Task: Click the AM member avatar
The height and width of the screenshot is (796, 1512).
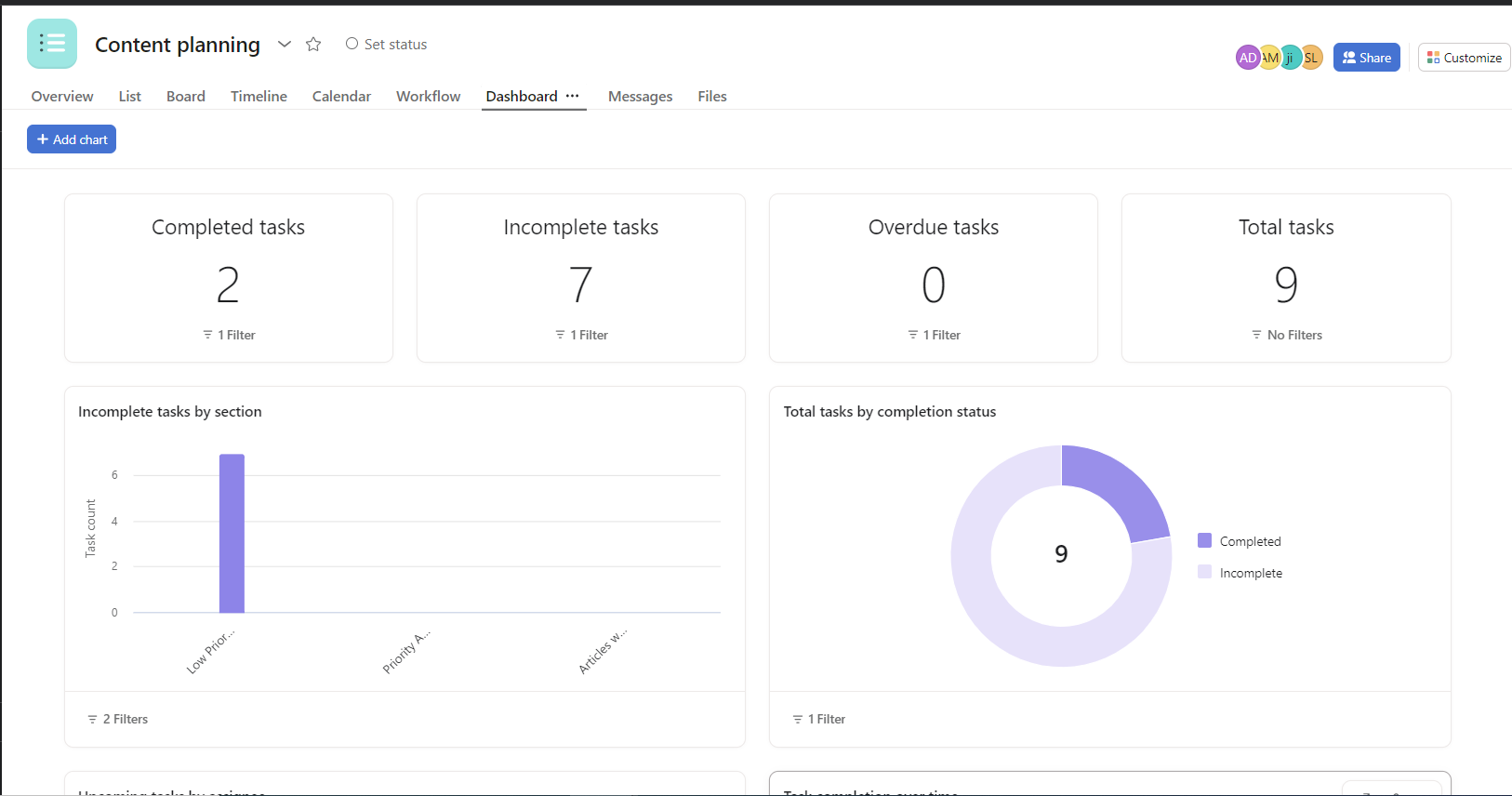Action: click(1269, 58)
